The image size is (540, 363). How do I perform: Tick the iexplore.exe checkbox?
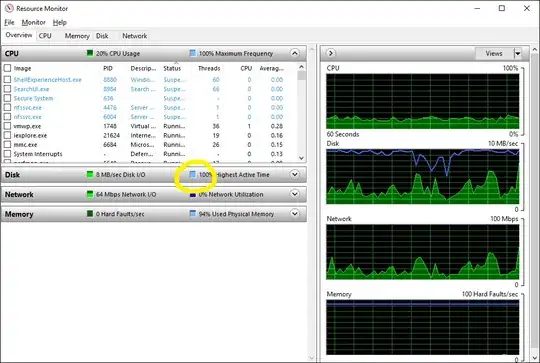[7, 135]
